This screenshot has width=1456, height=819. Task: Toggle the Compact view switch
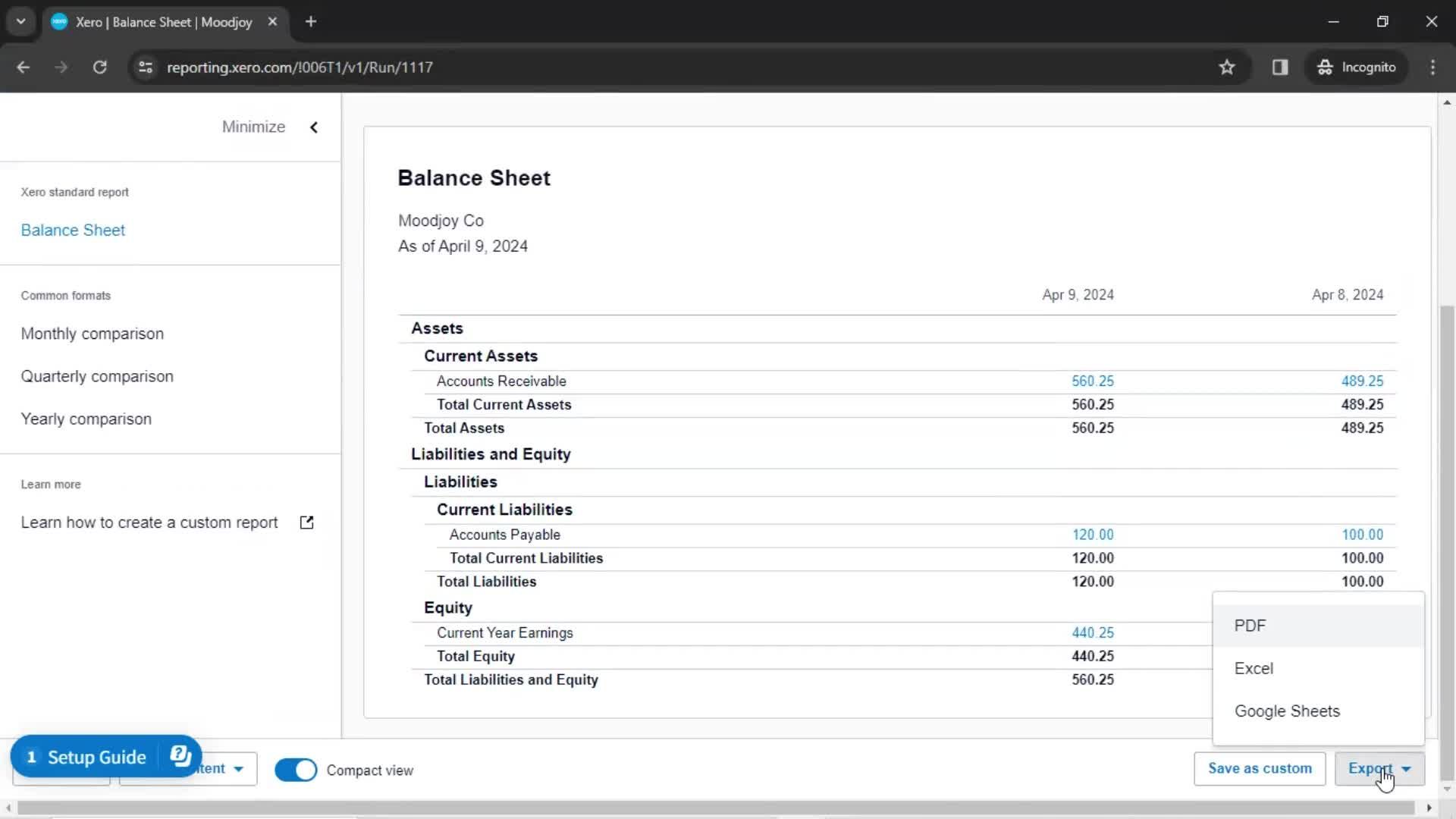pyautogui.click(x=296, y=770)
